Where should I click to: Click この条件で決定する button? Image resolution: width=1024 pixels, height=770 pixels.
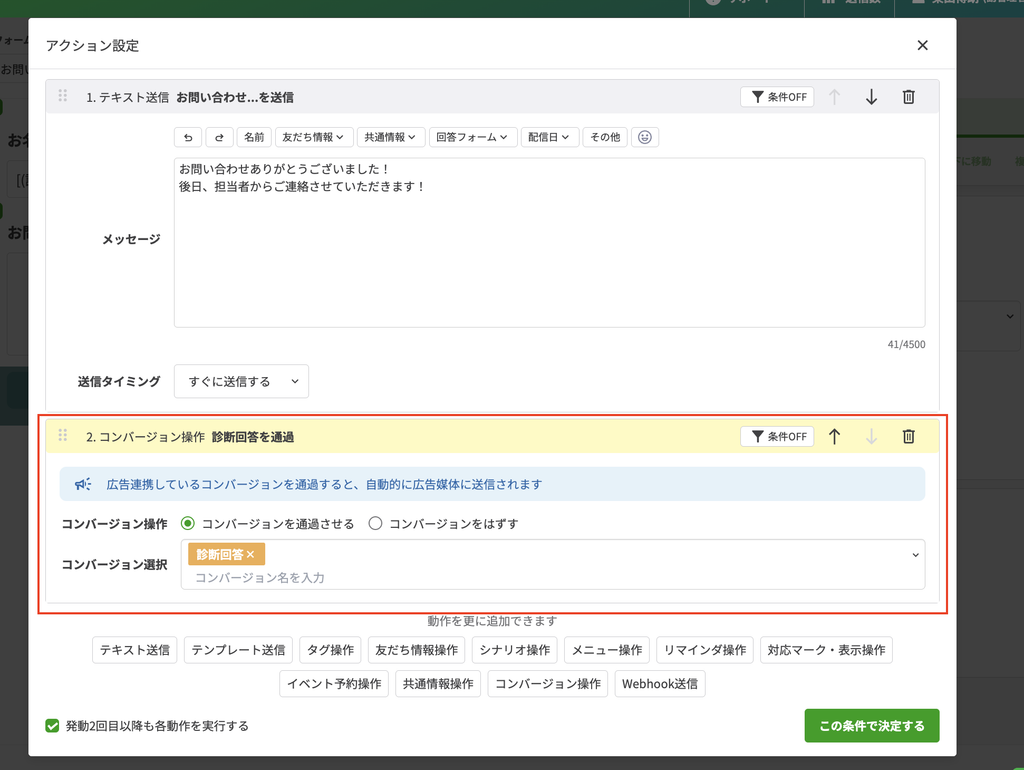pyautogui.click(x=872, y=726)
